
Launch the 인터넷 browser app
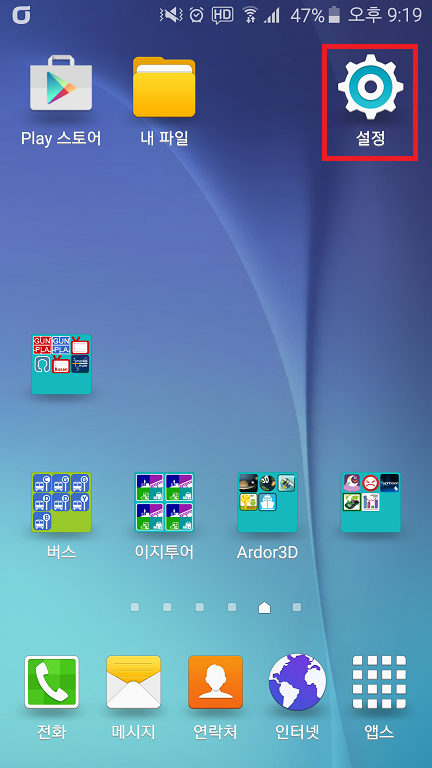pyautogui.click(x=297, y=682)
